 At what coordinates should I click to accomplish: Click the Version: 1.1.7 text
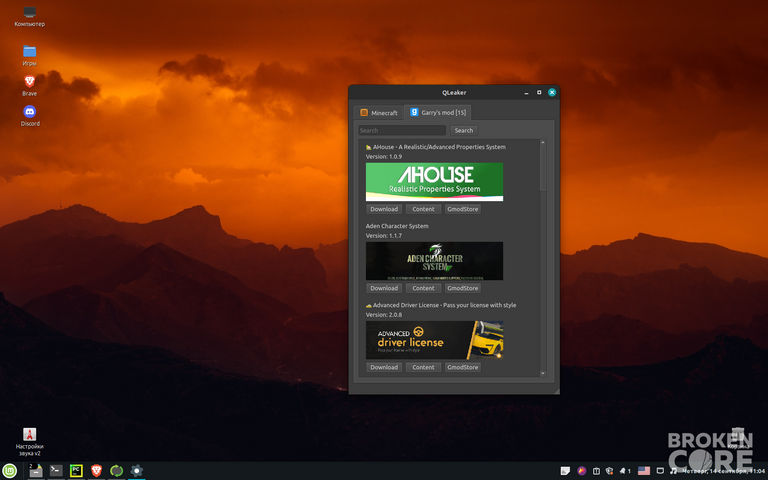click(x=384, y=236)
